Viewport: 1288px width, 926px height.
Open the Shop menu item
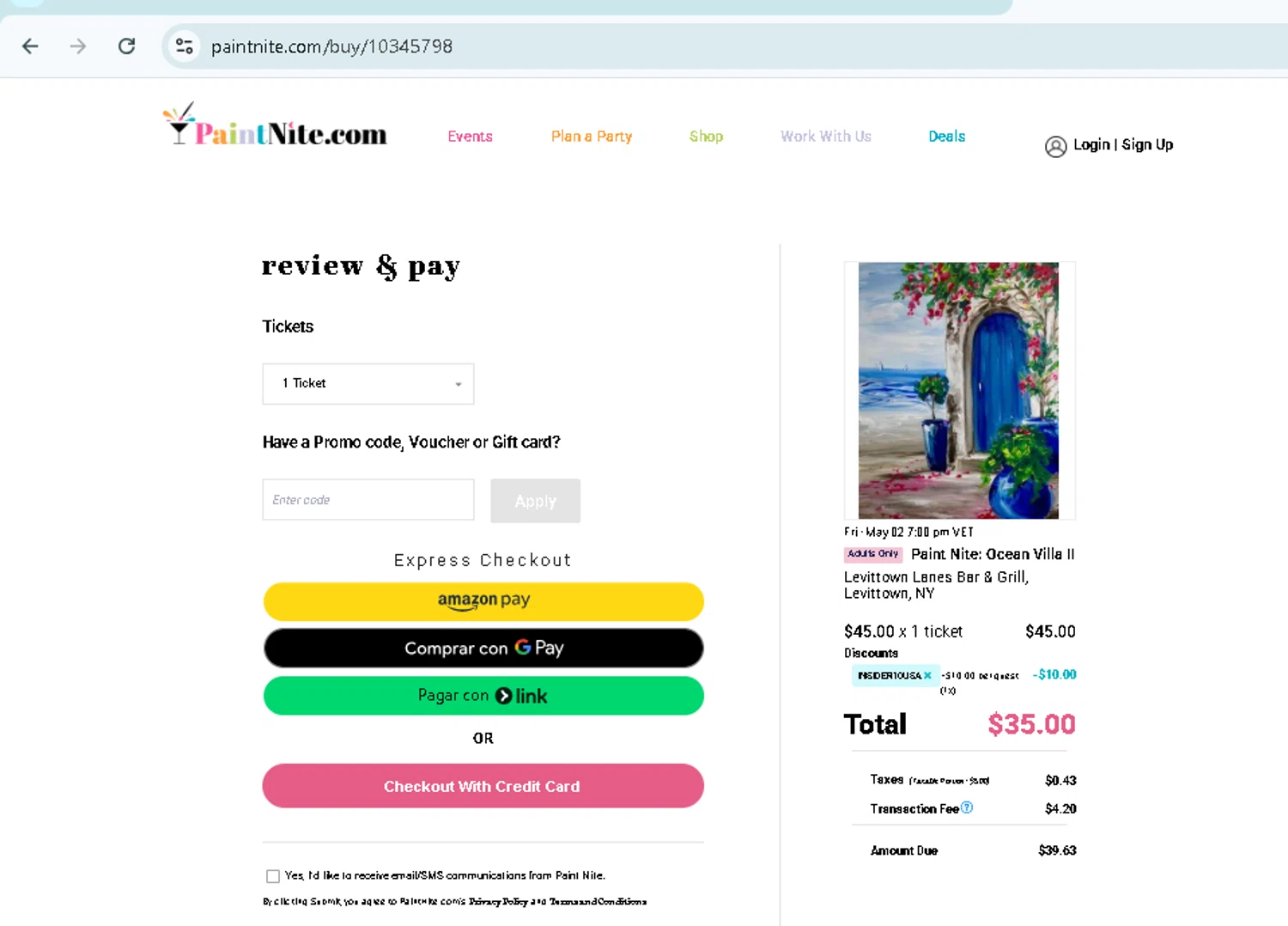tap(706, 137)
